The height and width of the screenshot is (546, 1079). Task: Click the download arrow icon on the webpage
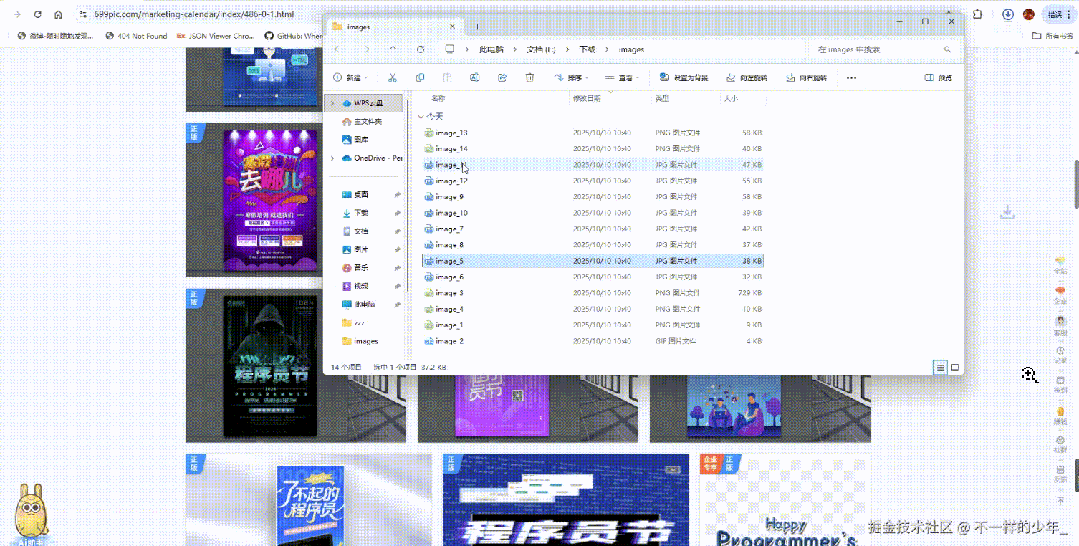tap(1007, 212)
